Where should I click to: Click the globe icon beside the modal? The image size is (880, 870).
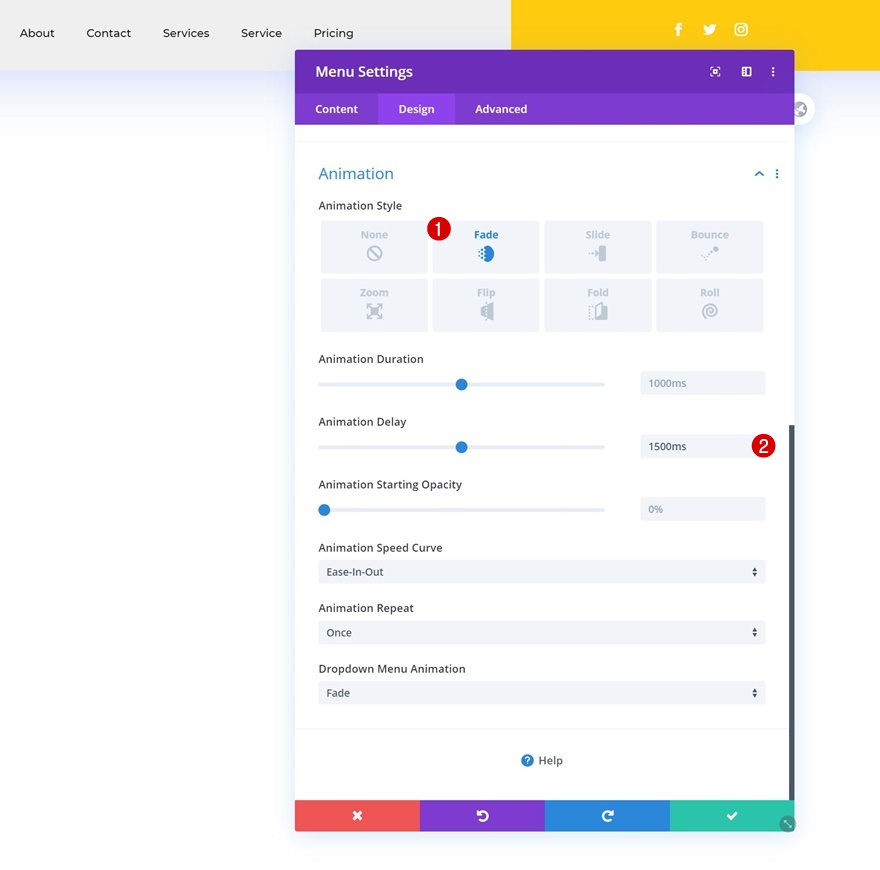tap(801, 109)
